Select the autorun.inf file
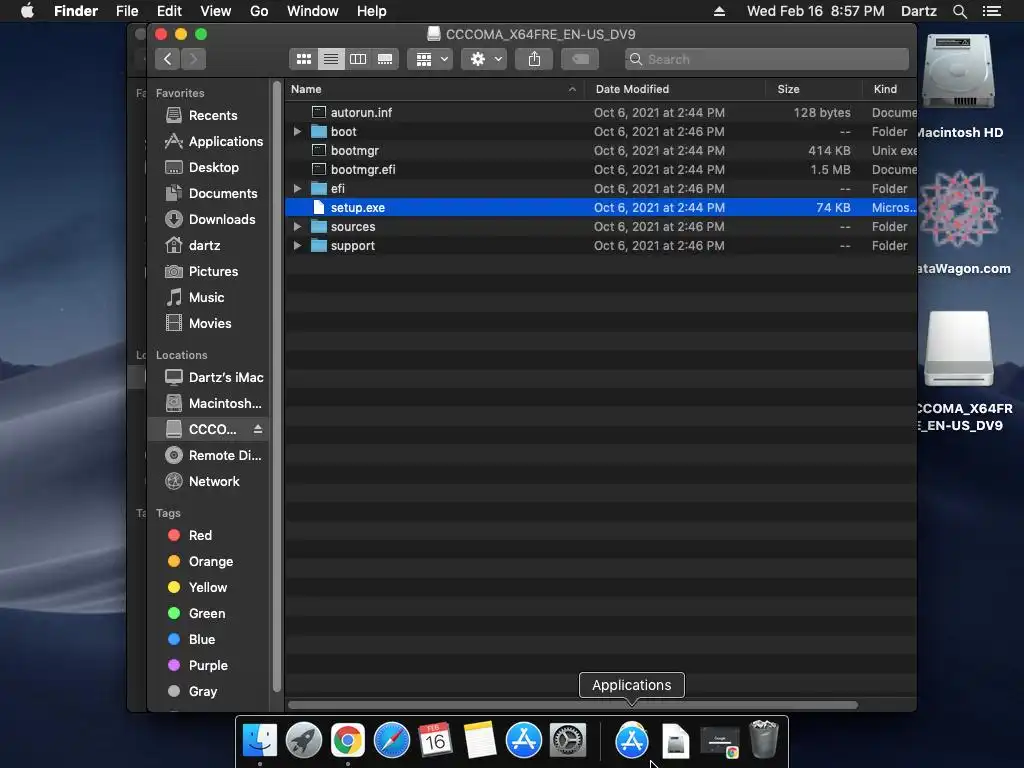The image size is (1024, 768). (600, 113)
